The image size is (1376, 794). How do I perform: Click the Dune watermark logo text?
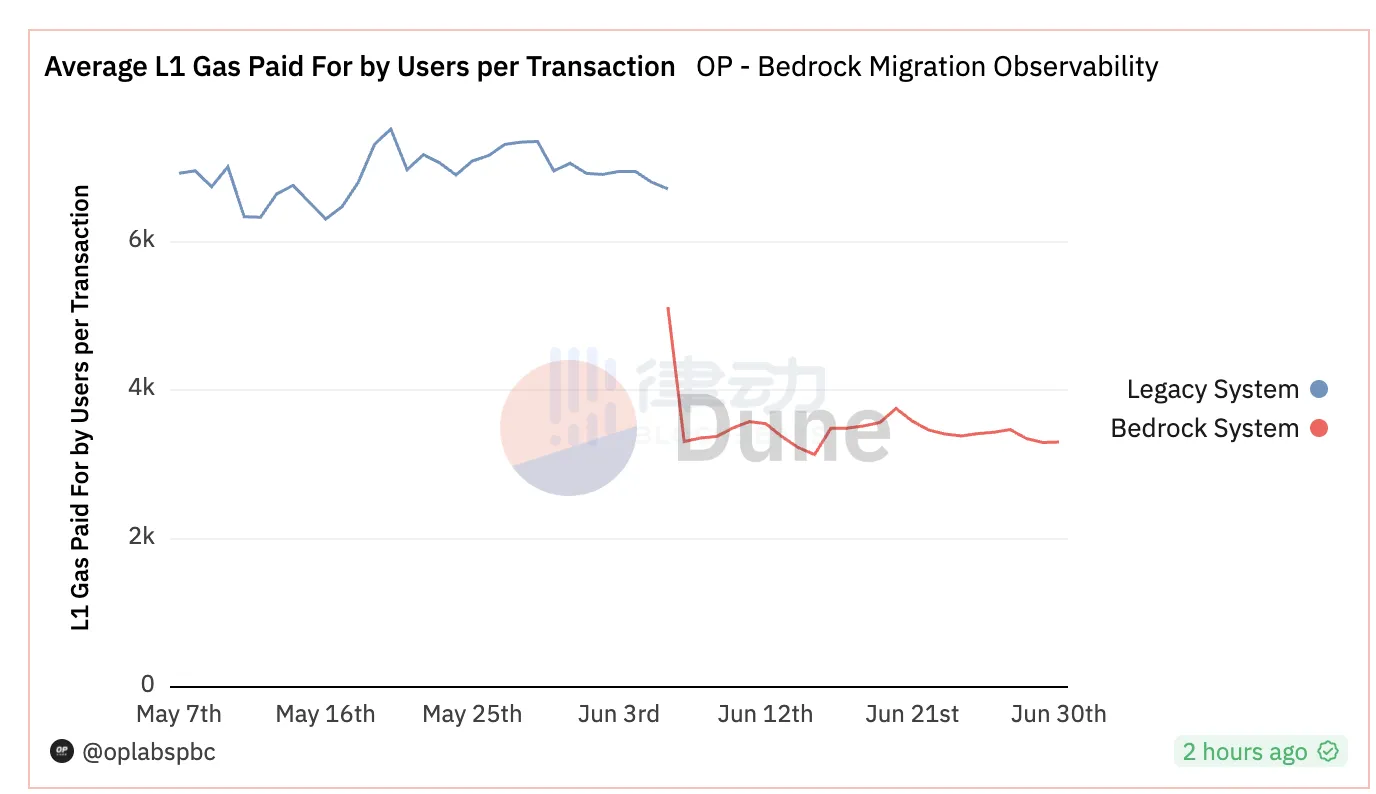click(x=782, y=430)
